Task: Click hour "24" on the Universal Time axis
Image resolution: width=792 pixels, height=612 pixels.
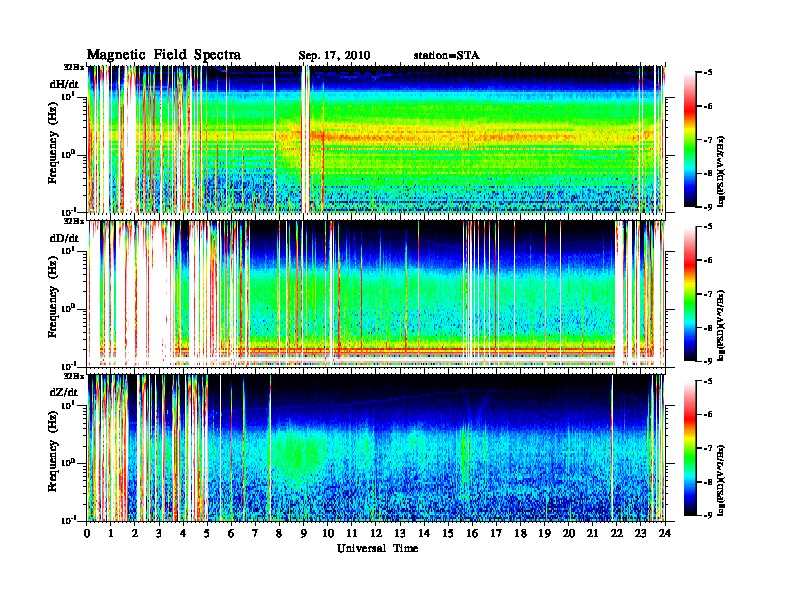Action: point(665,533)
